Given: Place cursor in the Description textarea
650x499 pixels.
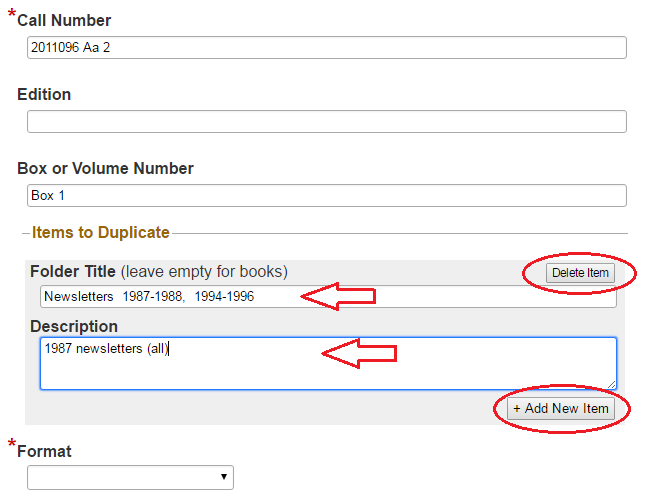Looking at the screenshot, I should coord(328,363).
